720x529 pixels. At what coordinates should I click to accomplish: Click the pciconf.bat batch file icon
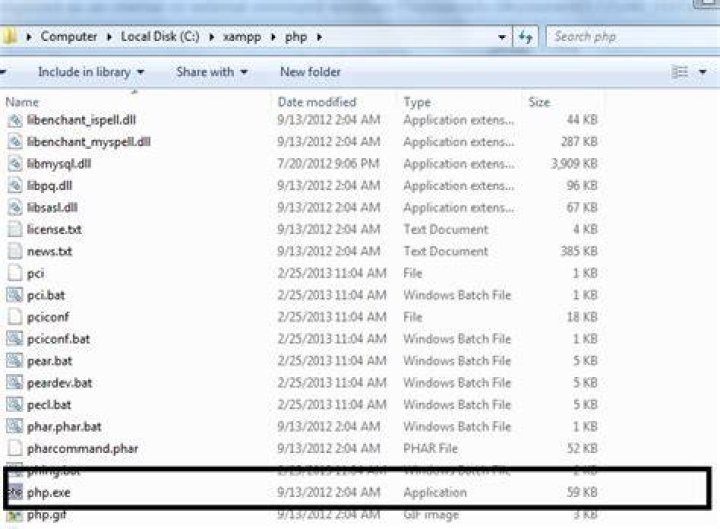pos(14,339)
